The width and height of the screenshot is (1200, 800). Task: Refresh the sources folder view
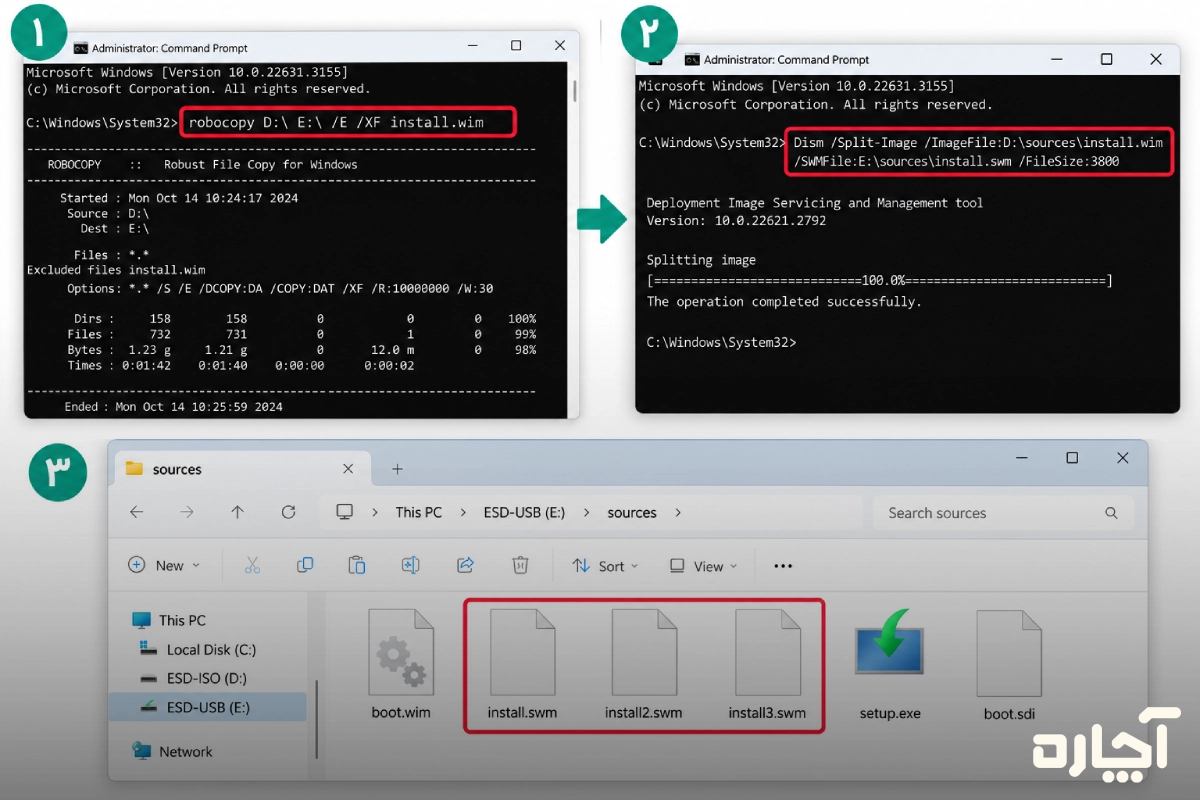point(289,512)
